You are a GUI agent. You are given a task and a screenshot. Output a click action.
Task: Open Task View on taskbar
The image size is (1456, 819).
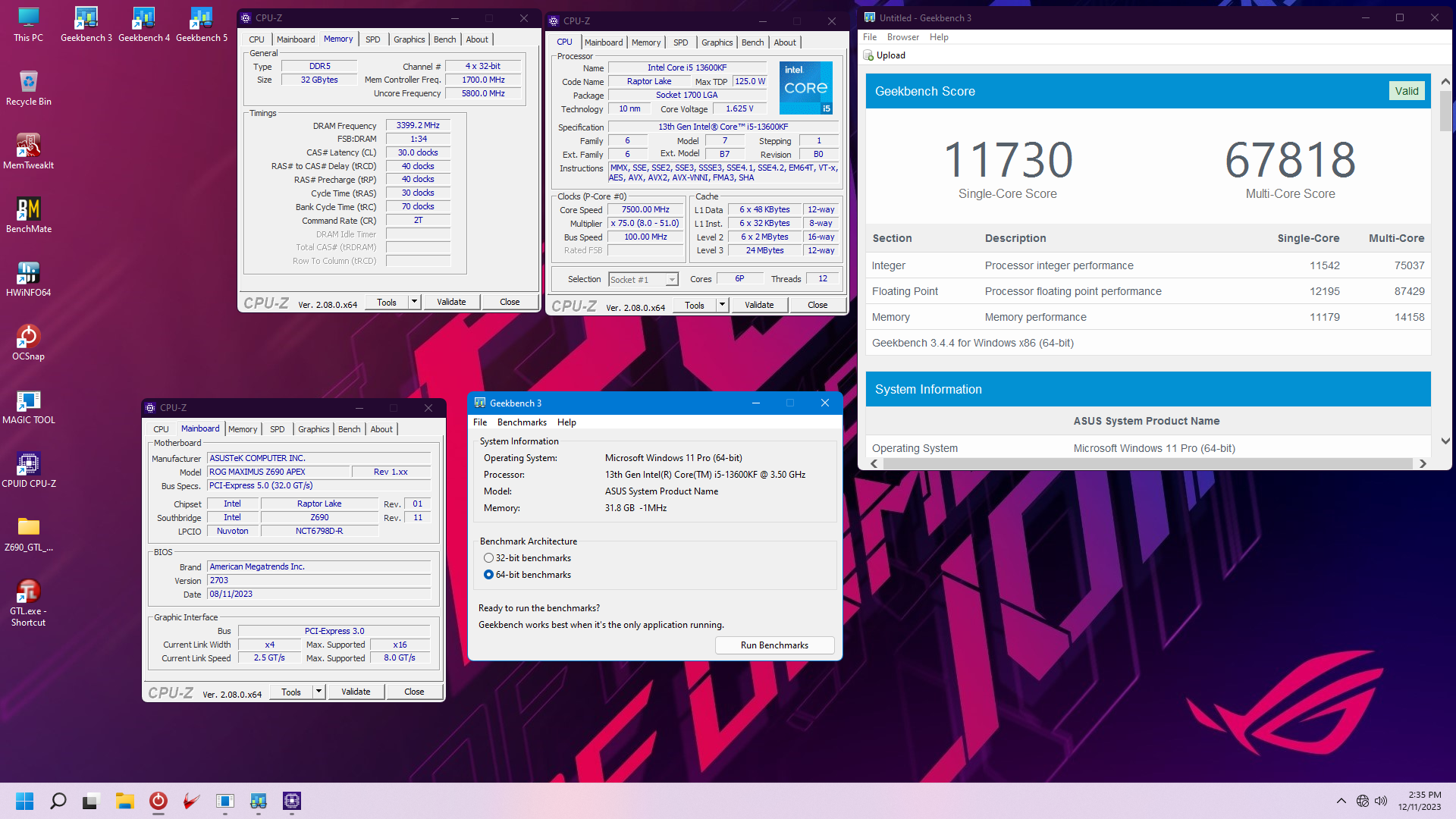coord(91,801)
